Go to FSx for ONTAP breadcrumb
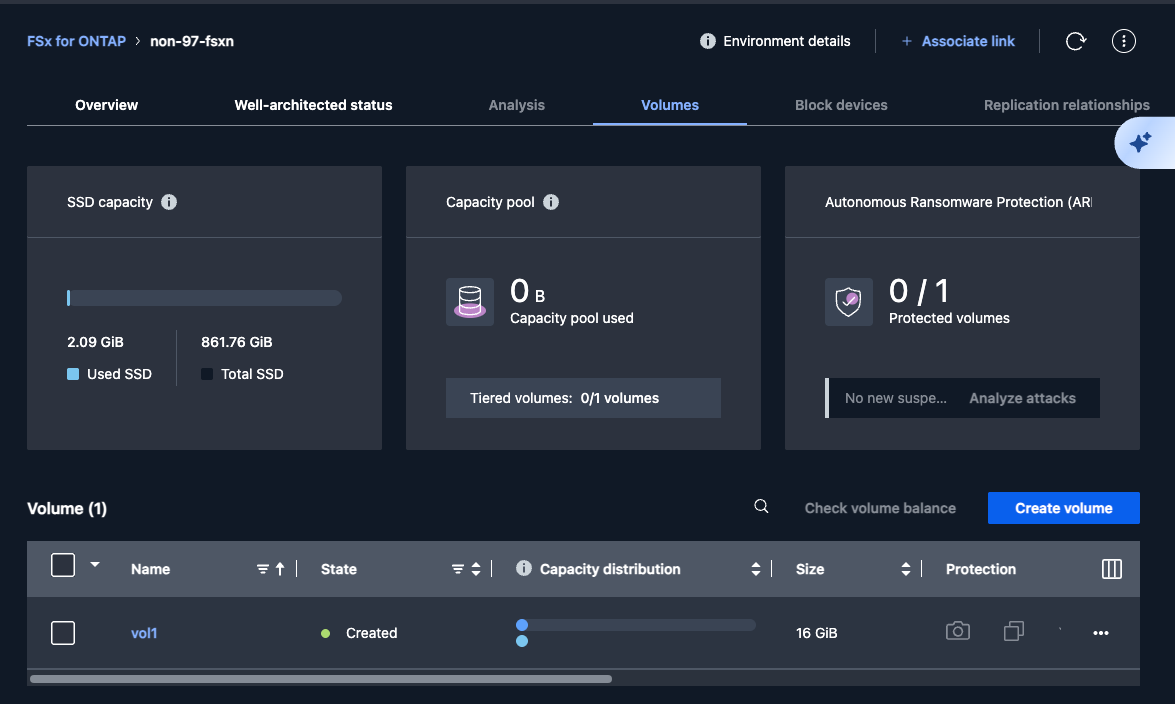 [x=76, y=41]
